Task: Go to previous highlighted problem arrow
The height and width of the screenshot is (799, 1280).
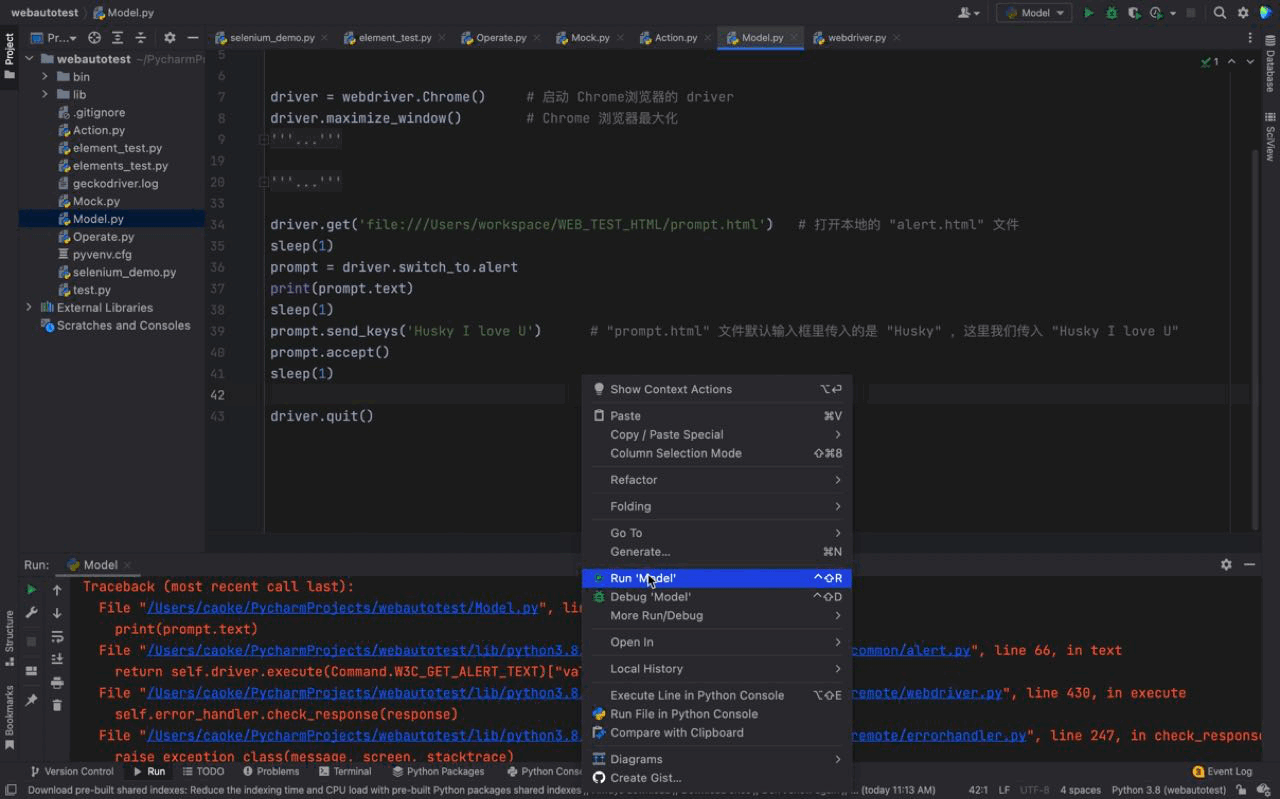Action: [x=1231, y=62]
